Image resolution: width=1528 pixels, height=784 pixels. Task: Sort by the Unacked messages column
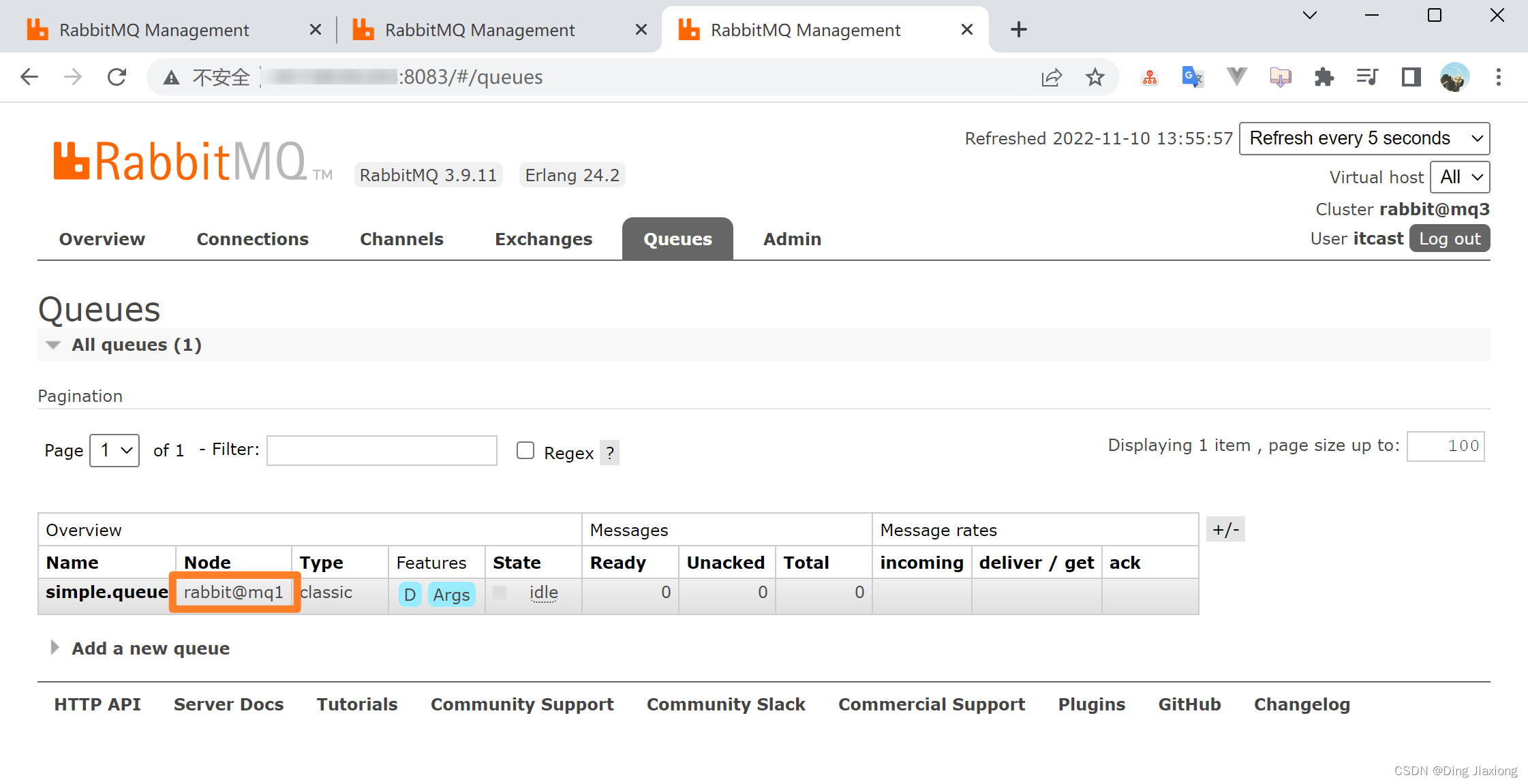pos(726,563)
